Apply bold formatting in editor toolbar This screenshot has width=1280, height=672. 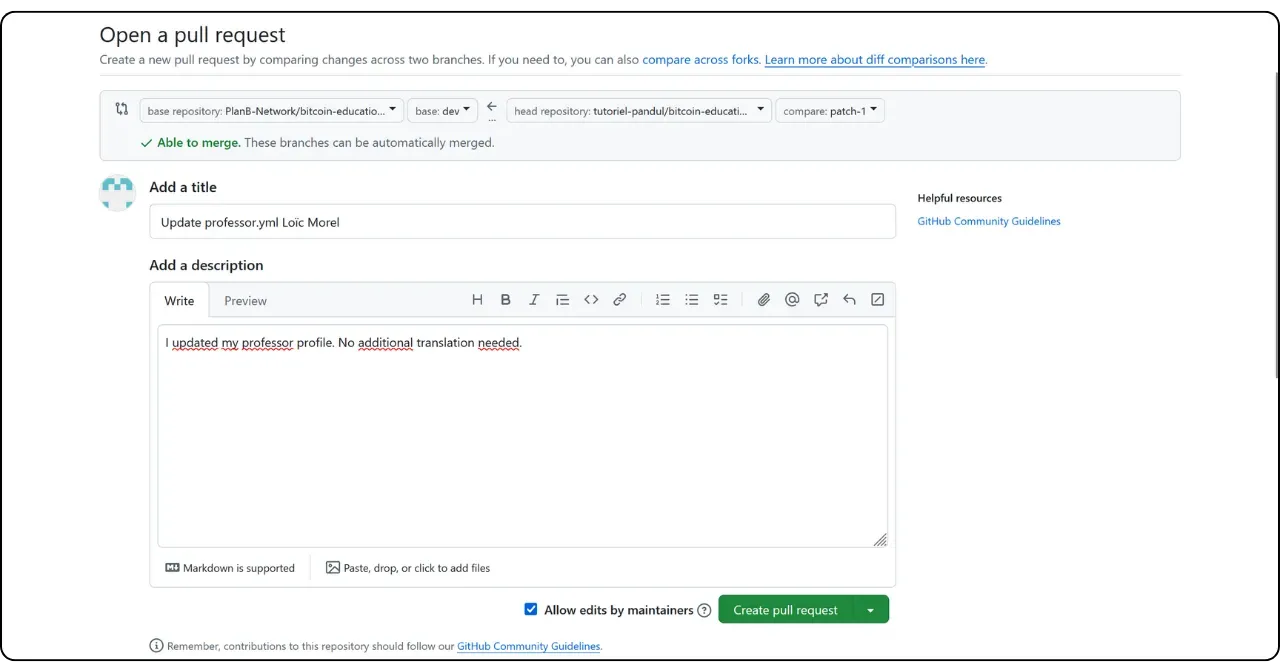pos(505,300)
